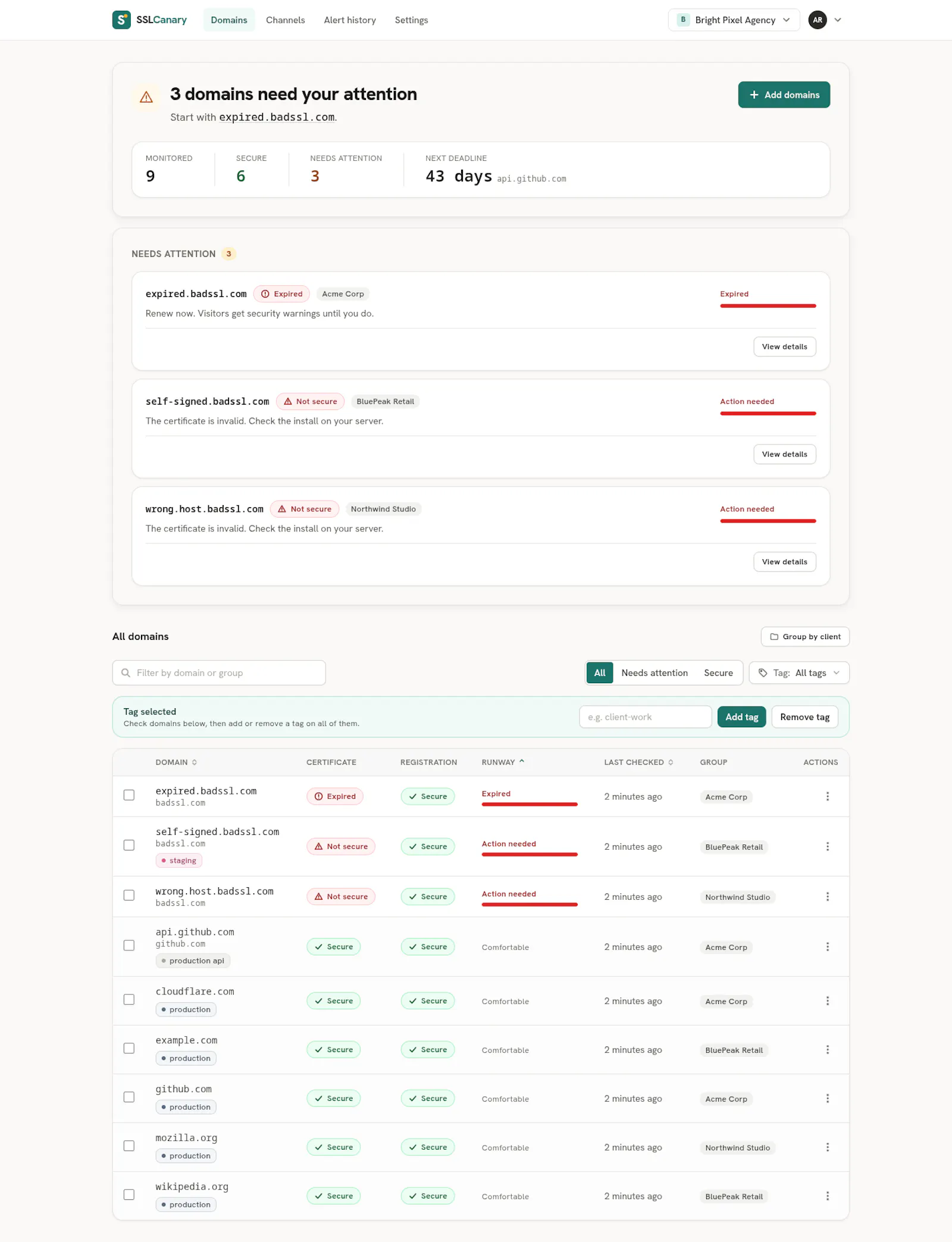Click the tag icon in Tag filter
952x1242 pixels.
click(763, 672)
